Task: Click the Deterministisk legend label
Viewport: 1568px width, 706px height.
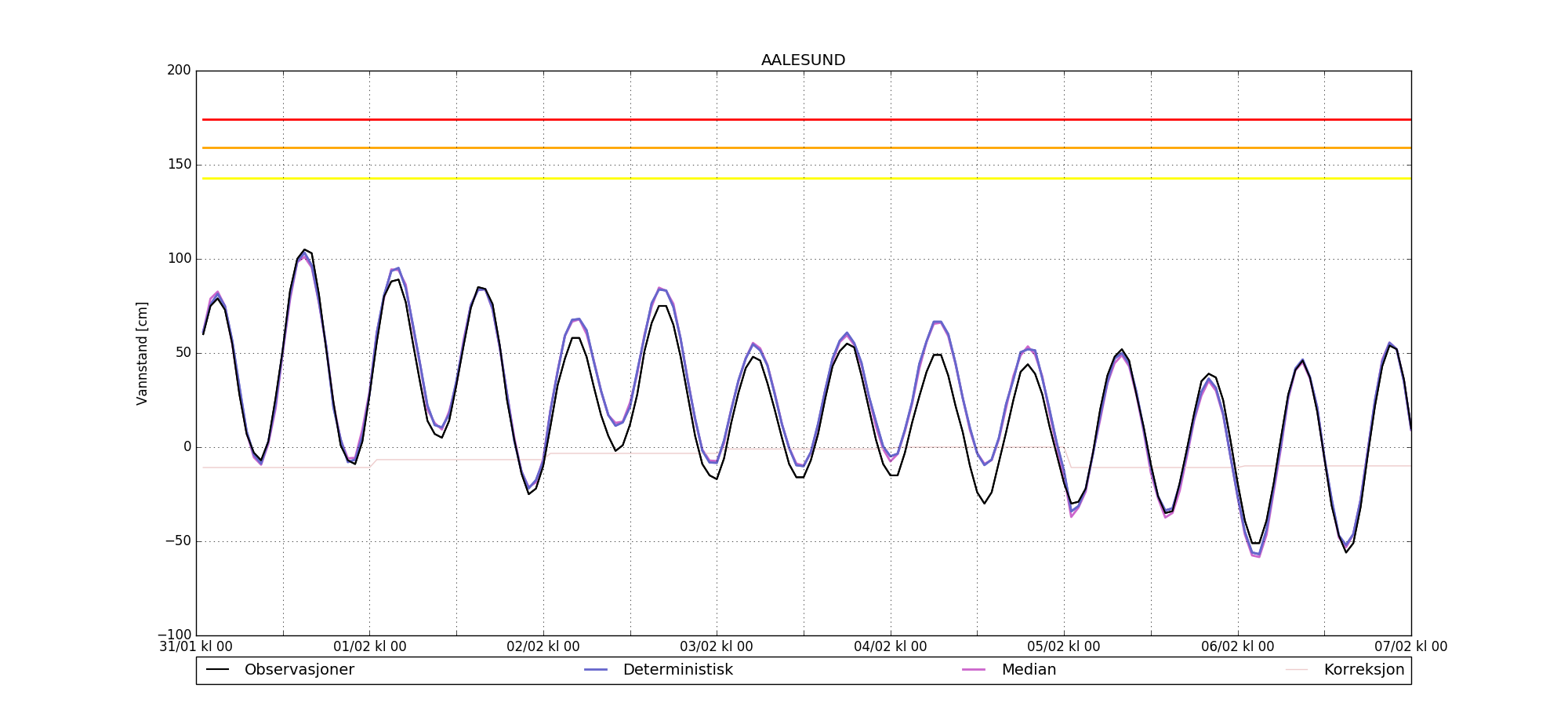Action: (677, 670)
